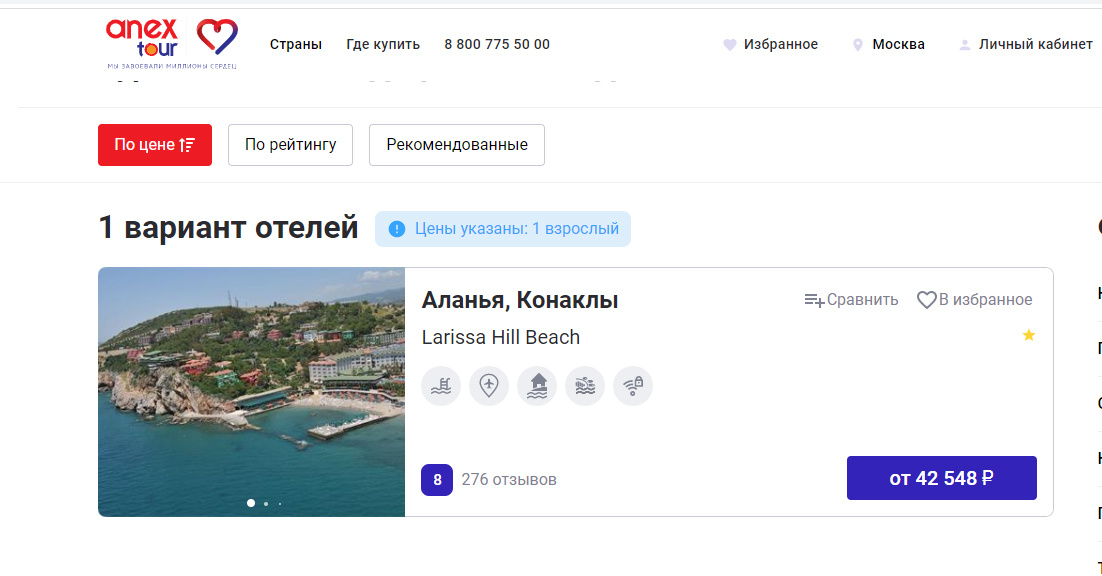Open the Larissa Hill Beach hotel photo
The height and width of the screenshot is (576, 1102).
(x=252, y=392)
